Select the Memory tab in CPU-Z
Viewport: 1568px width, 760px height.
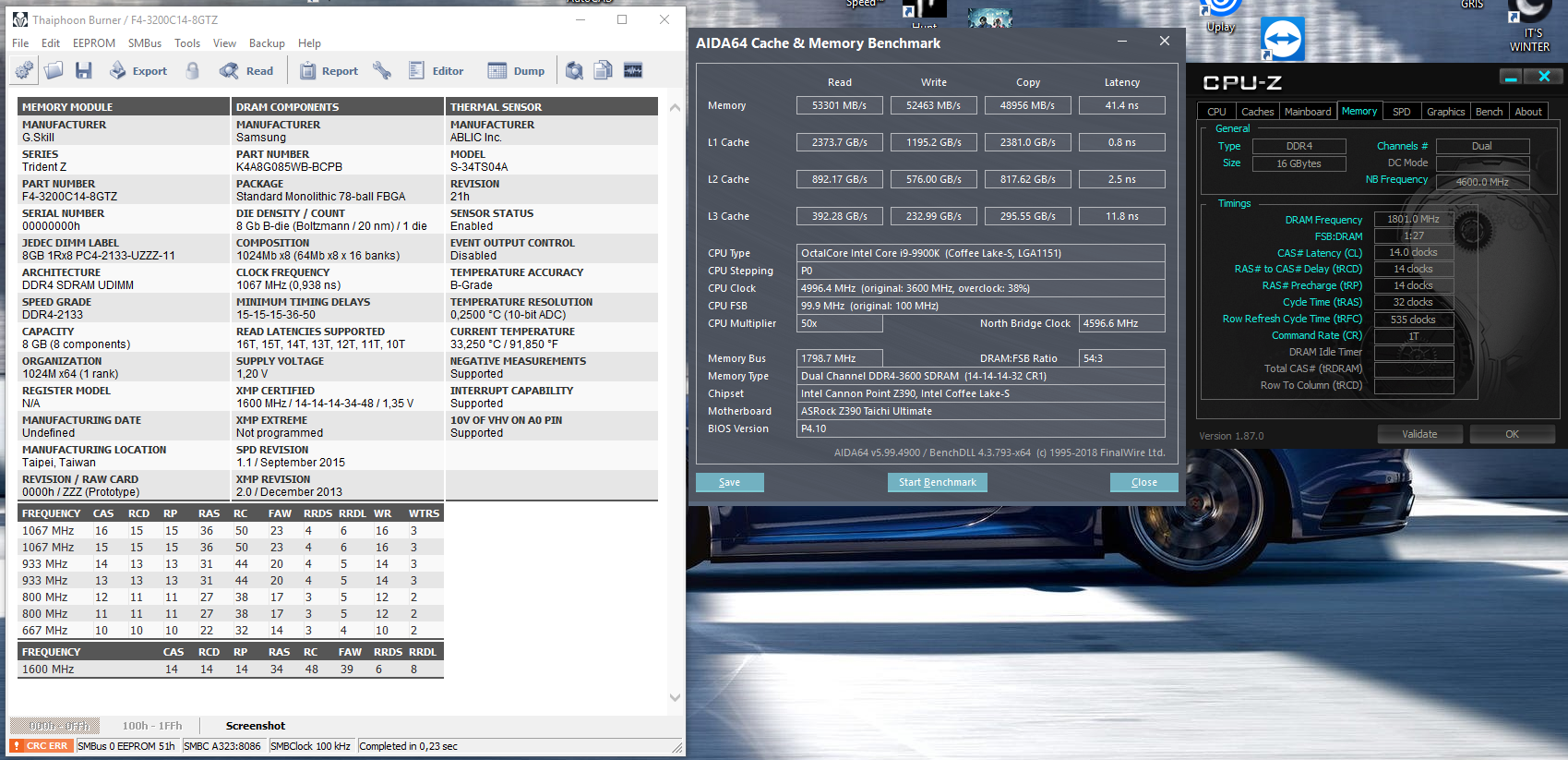coord(1359,111)
